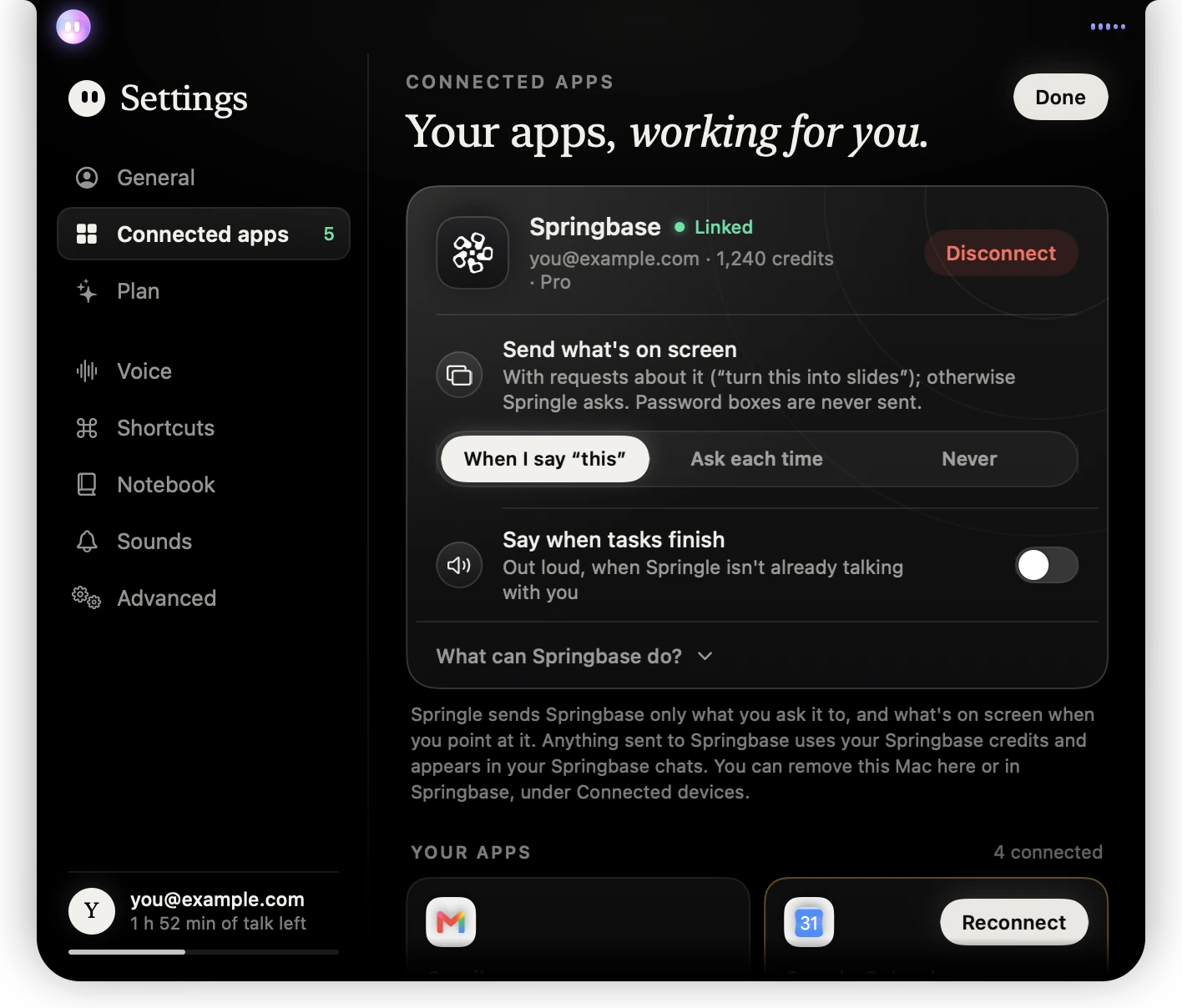Click the Springbase app logo
1182x1008 pixels.
click(472, 253)
